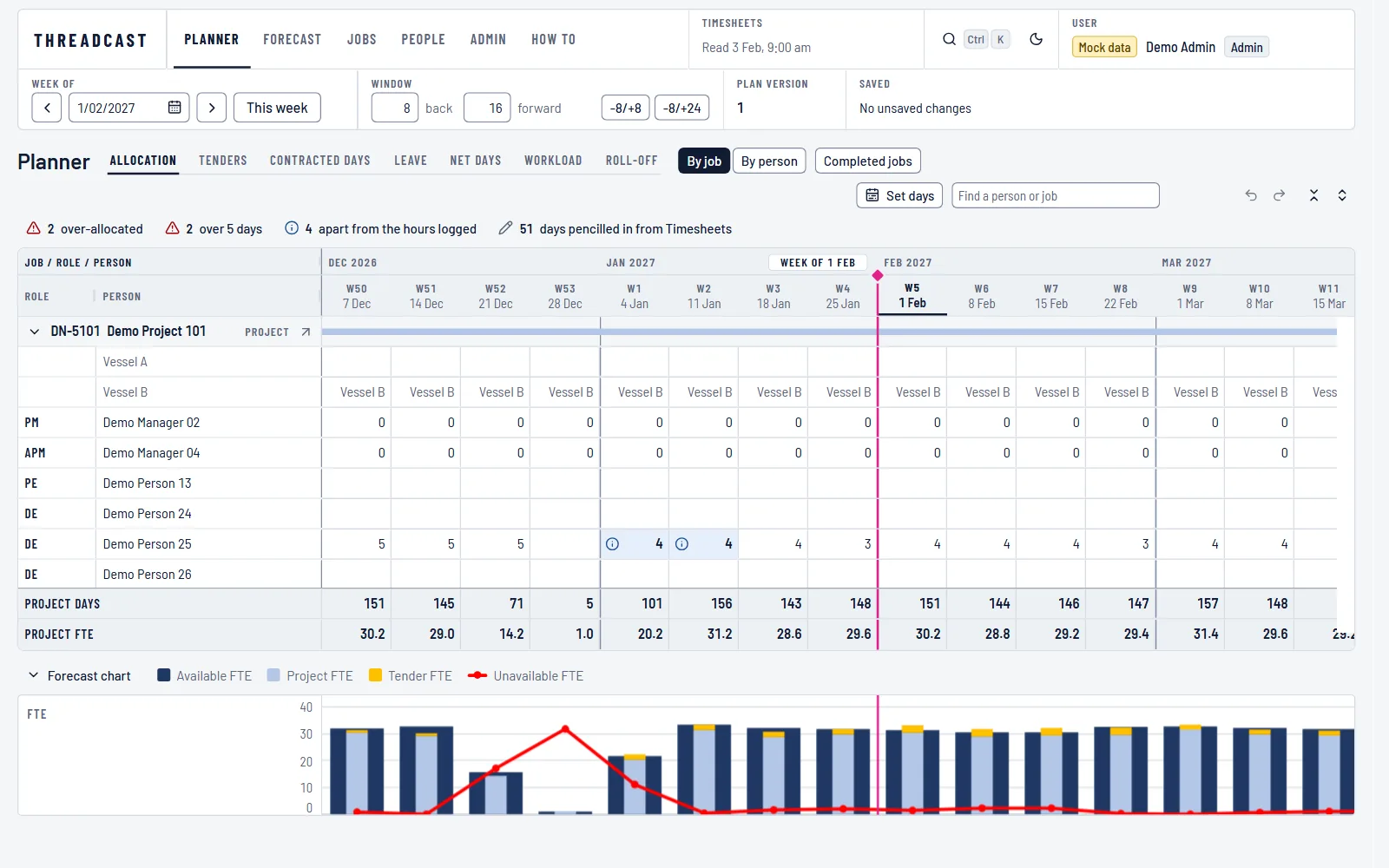Click the weeks back number field
Image resolution: width=1389 pixels, height=868 pixels.
pyautogui.click(x=395, y=108)
